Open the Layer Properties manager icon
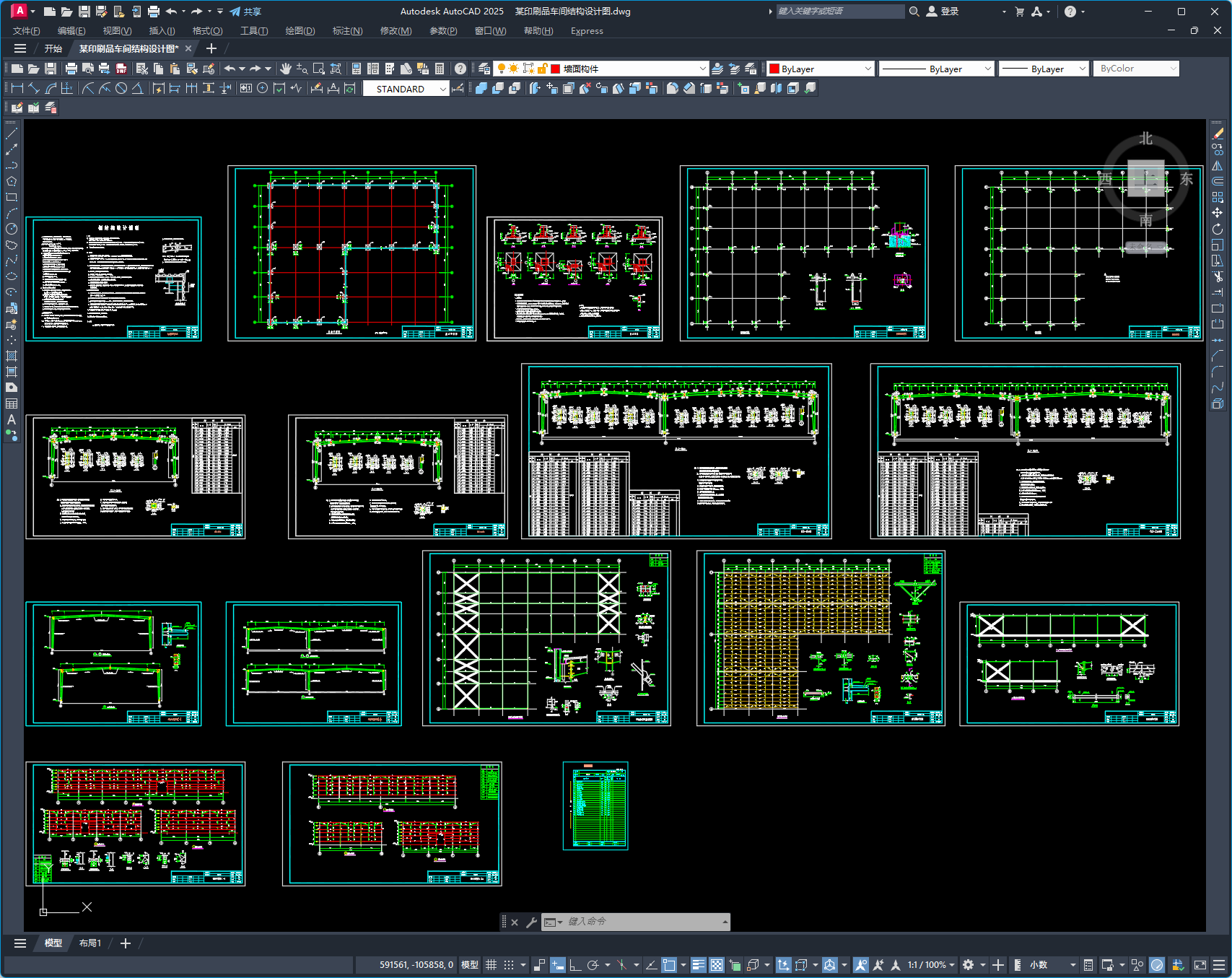1232x978 pixels. [x=484, y=69]
